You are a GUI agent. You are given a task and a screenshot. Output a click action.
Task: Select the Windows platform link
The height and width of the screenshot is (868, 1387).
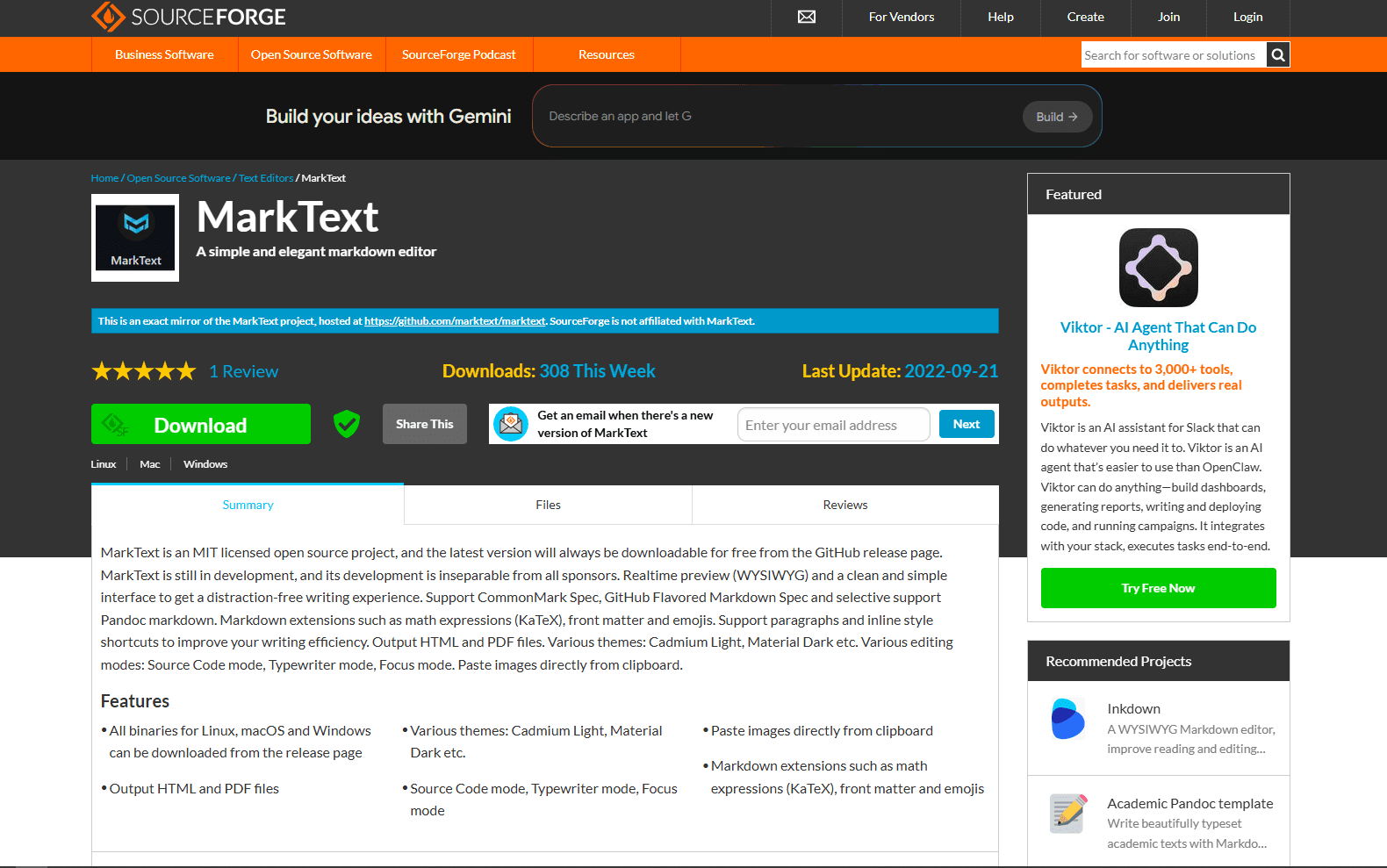point(205,464)
